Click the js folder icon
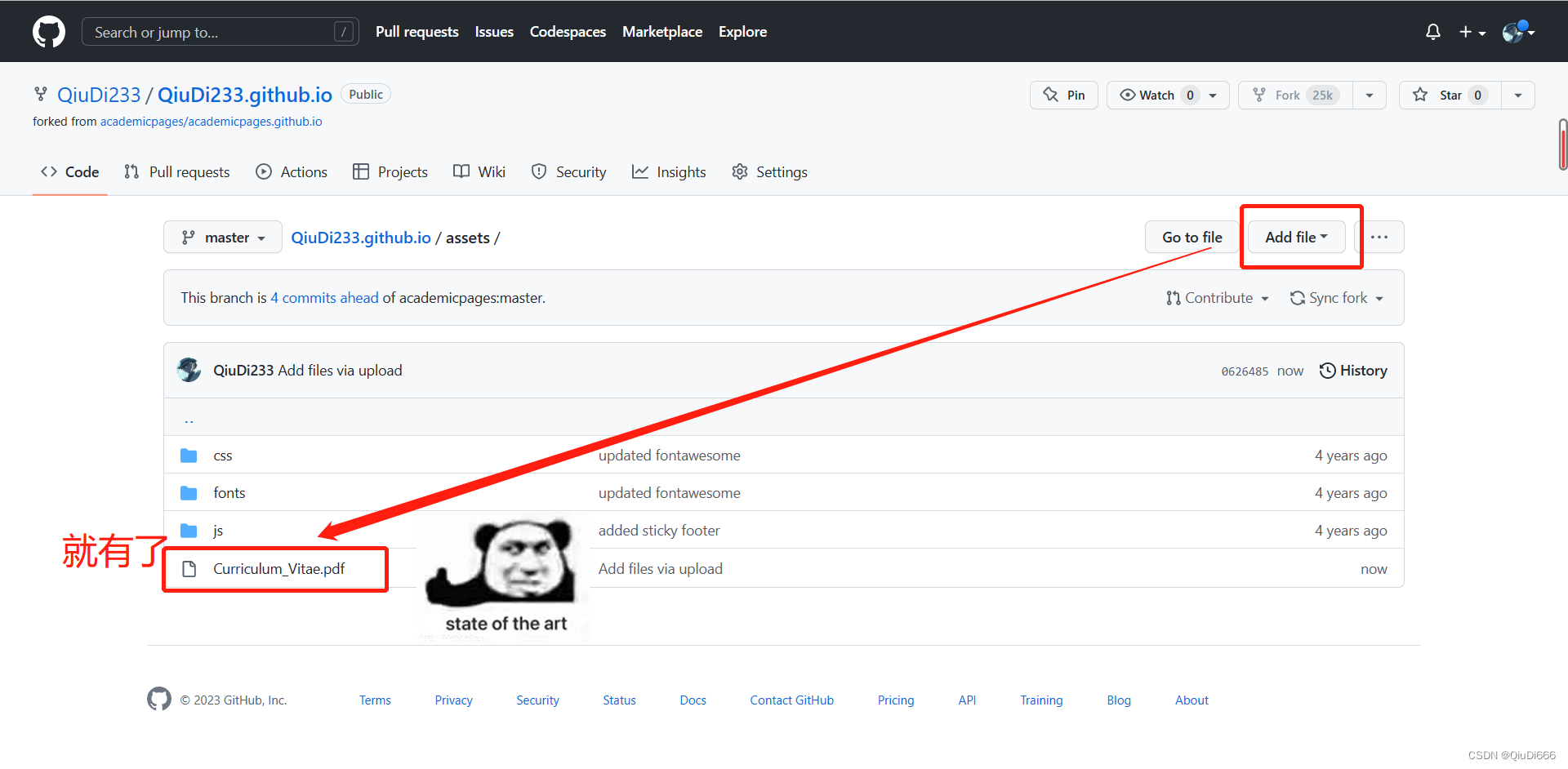The height and width of the screenshot is (769, 1568). 189,531
